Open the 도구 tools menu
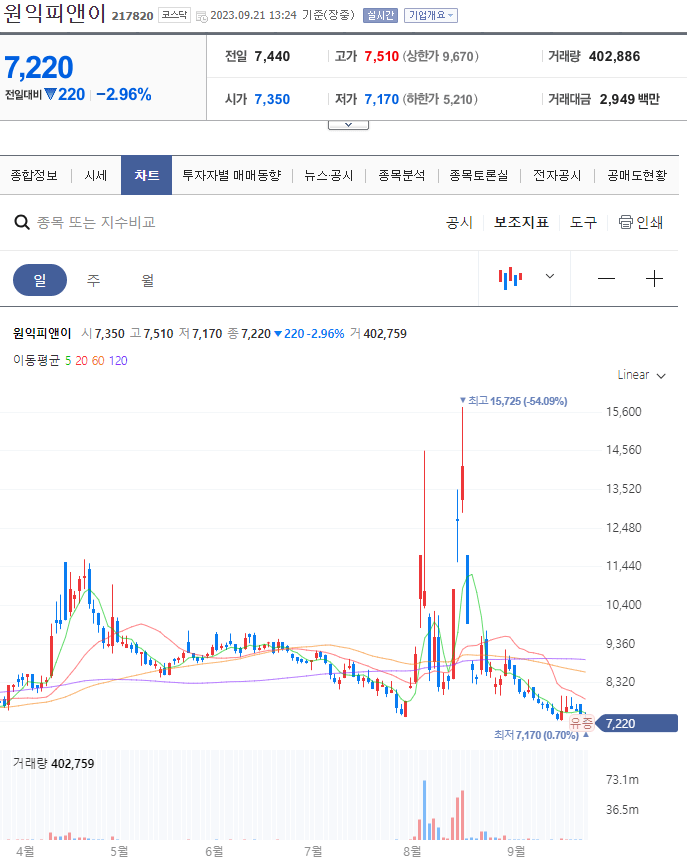The width and height of the screenshot is (687, 863). (583, 222)
